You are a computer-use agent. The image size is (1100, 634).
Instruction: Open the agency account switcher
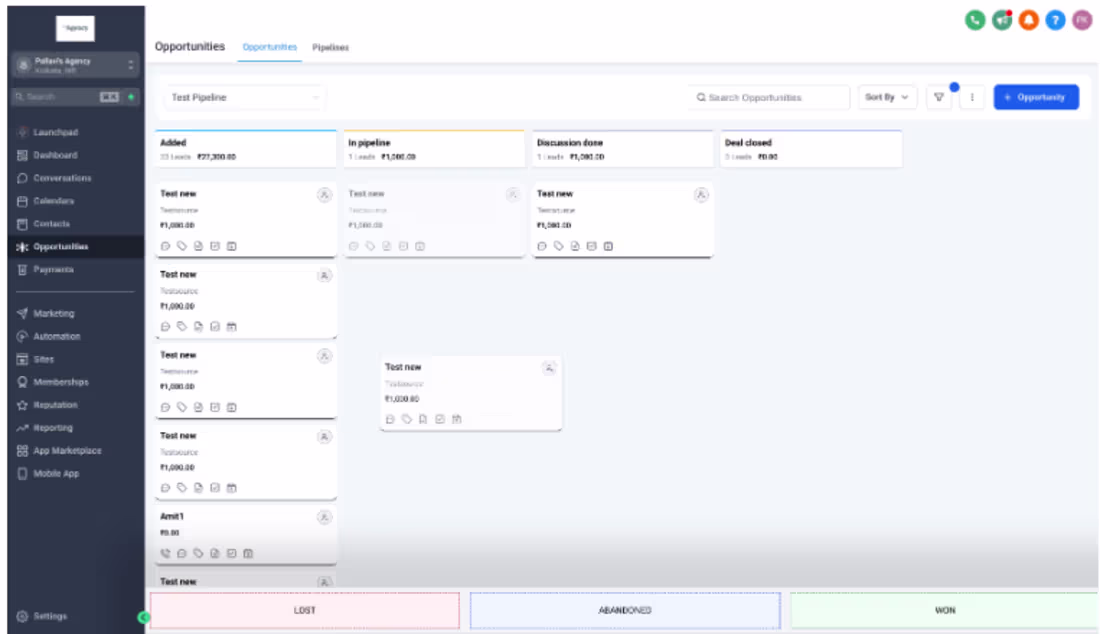pyautogui.click(x=75, y=65)
